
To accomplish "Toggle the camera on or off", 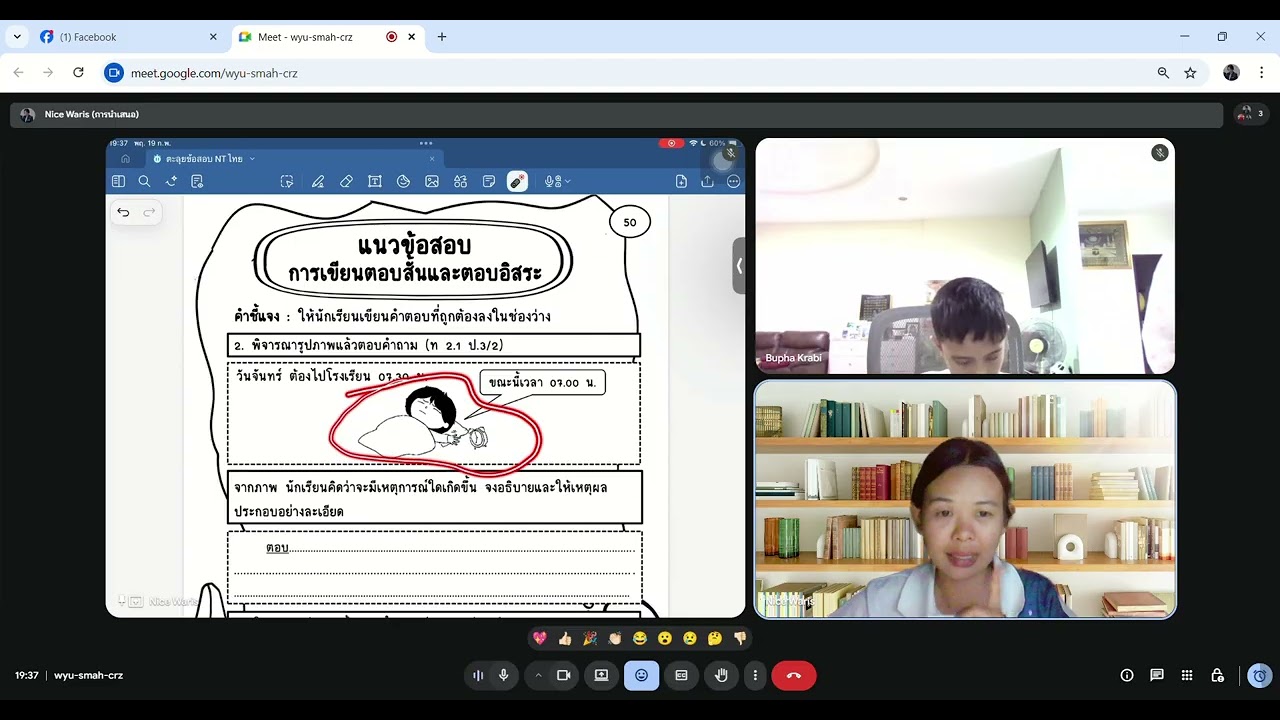I will click(x=564, y=675).
